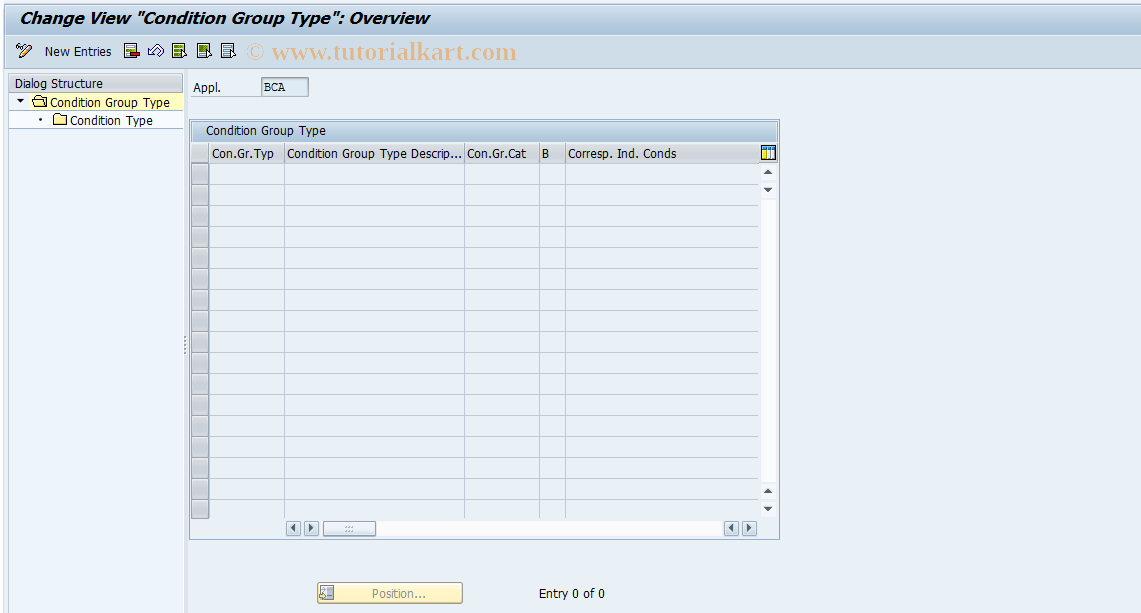Click the select-all corner cell of the table
The image size is (1141, 613).
coord(200,154)
